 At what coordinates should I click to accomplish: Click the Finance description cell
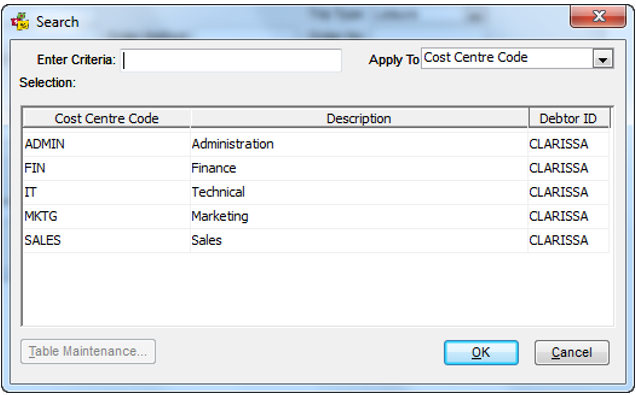pyautogui.click(x=359, y=168)
